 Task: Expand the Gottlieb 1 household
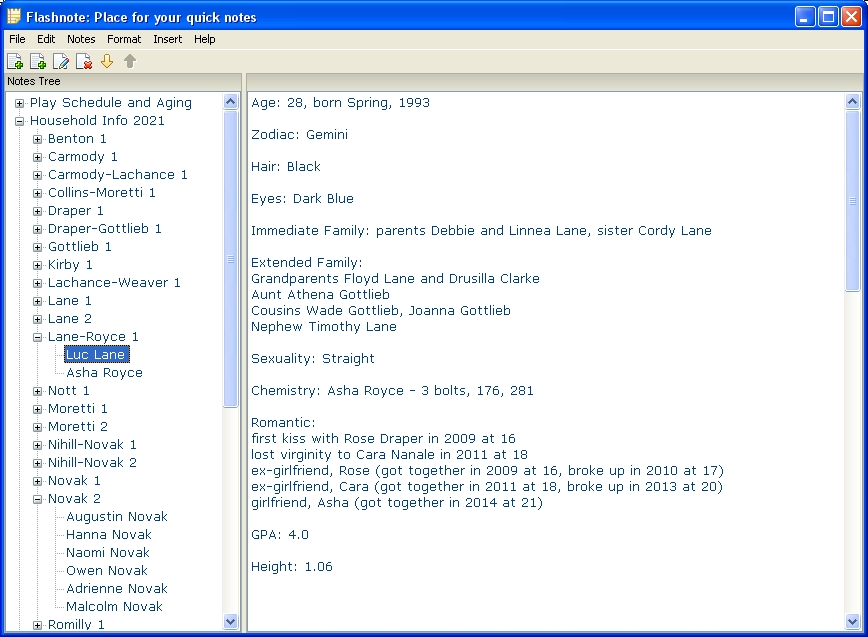coord(37,247)
